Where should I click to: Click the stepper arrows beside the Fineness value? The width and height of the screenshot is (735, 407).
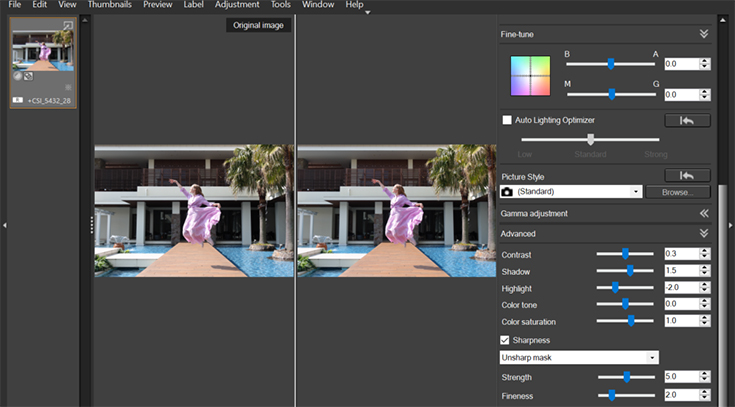click(705, 395)
